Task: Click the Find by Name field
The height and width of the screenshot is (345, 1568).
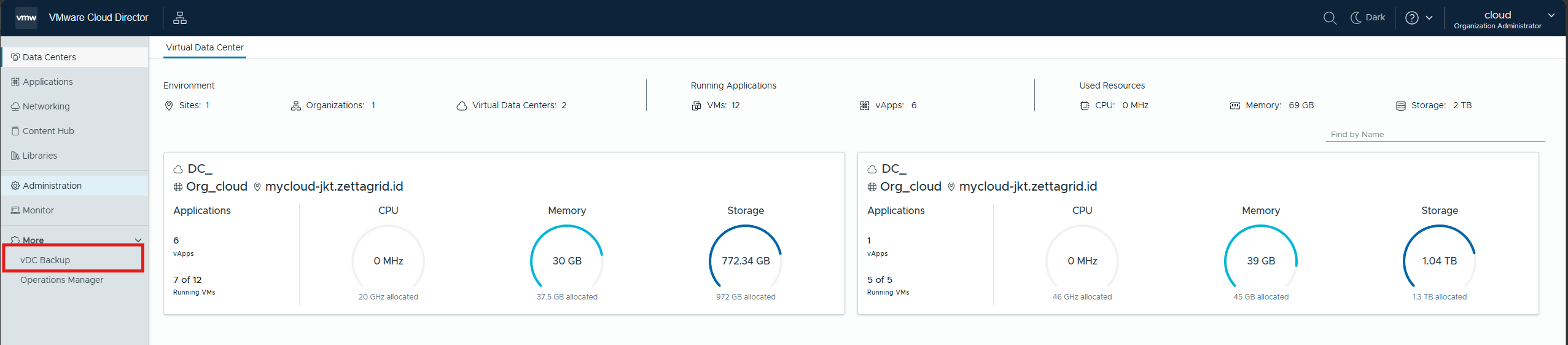Action: tap(1435, 135)
